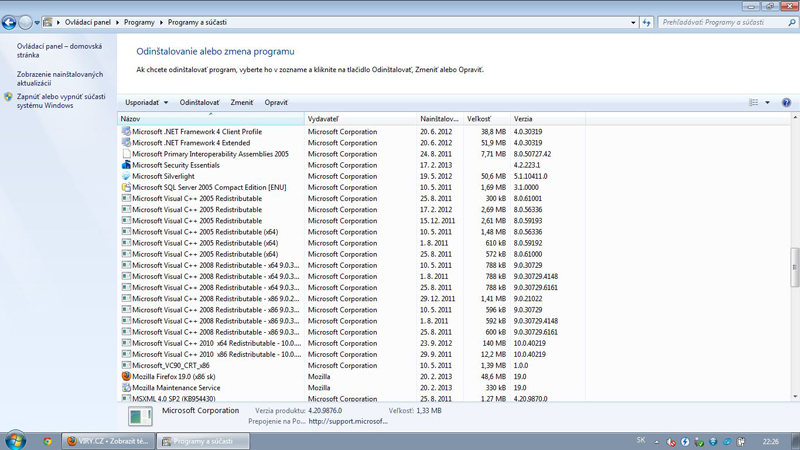Click the program thumbnail in details pane
Screen dimensions: 800x450
pos(140,416)
